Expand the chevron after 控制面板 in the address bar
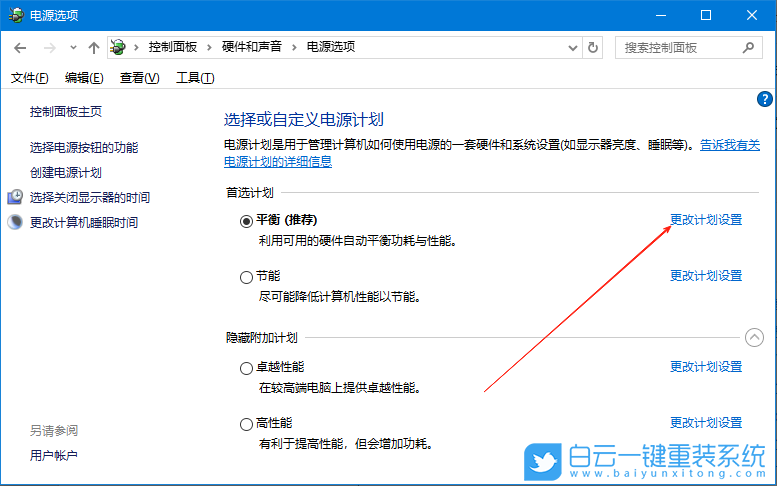Screen dimensions: 777x486 click(x=209, y=48)
